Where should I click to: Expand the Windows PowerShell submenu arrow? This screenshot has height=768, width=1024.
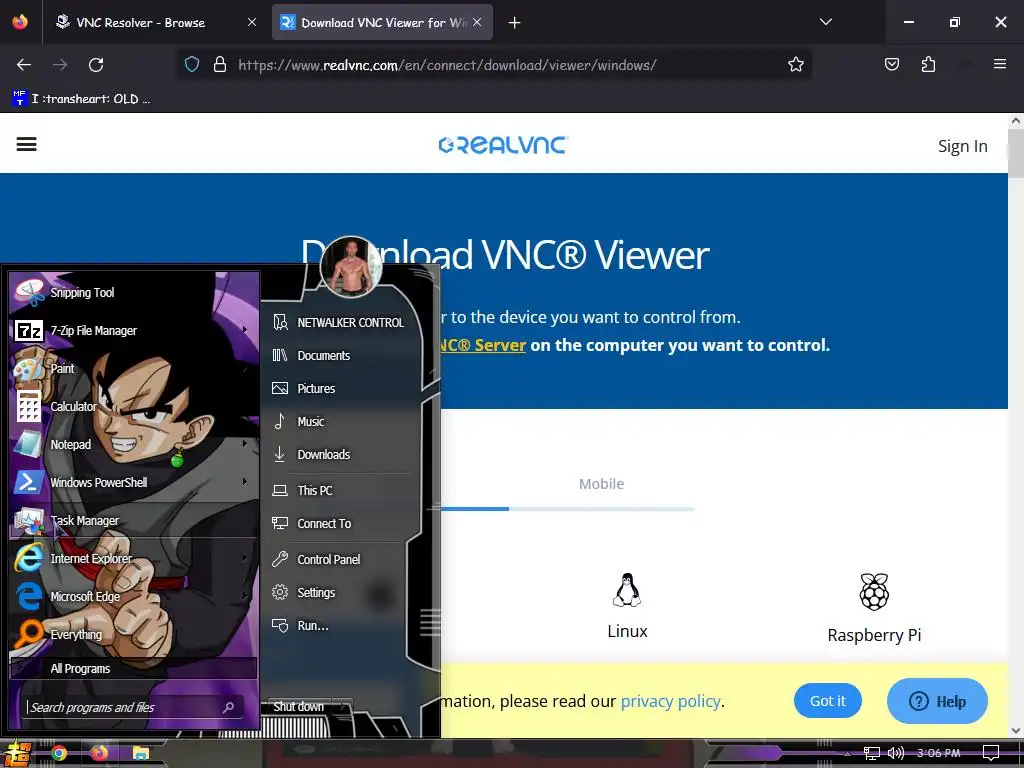click(245, 481)
